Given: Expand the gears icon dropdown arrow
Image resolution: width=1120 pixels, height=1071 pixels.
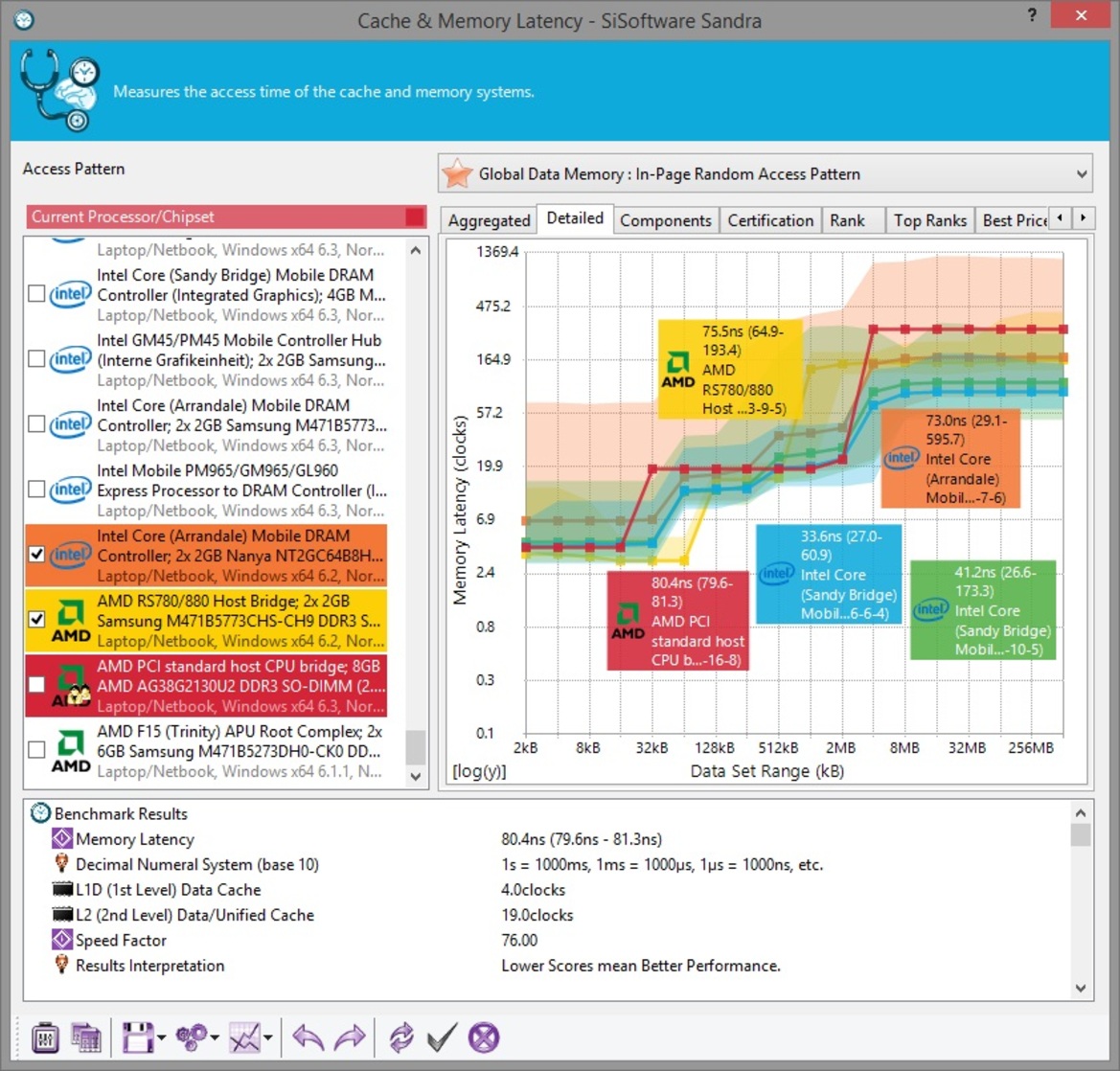Looking at the screenshot, I should [215, 1037].
